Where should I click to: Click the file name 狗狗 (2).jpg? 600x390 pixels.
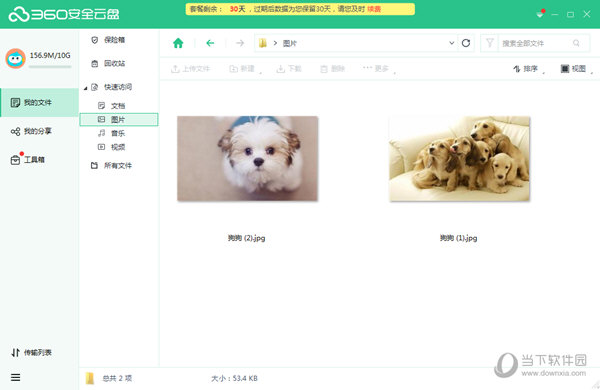point(246,238)
